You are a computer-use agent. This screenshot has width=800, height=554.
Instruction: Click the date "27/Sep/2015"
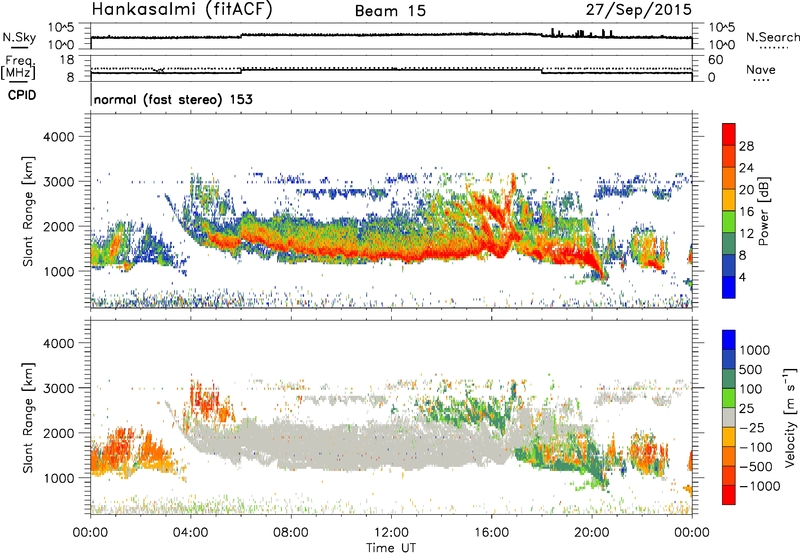point(639,10)
